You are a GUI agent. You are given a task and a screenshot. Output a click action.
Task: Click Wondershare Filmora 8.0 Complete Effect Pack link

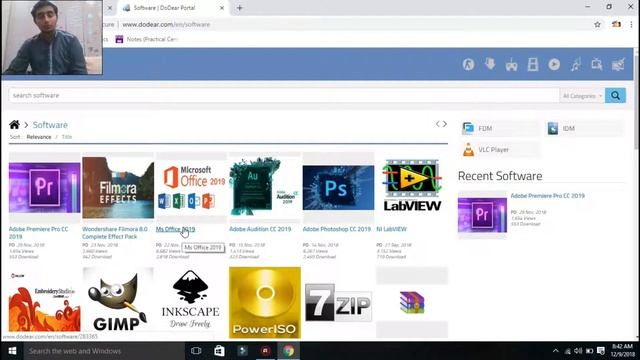pos(115,233)
